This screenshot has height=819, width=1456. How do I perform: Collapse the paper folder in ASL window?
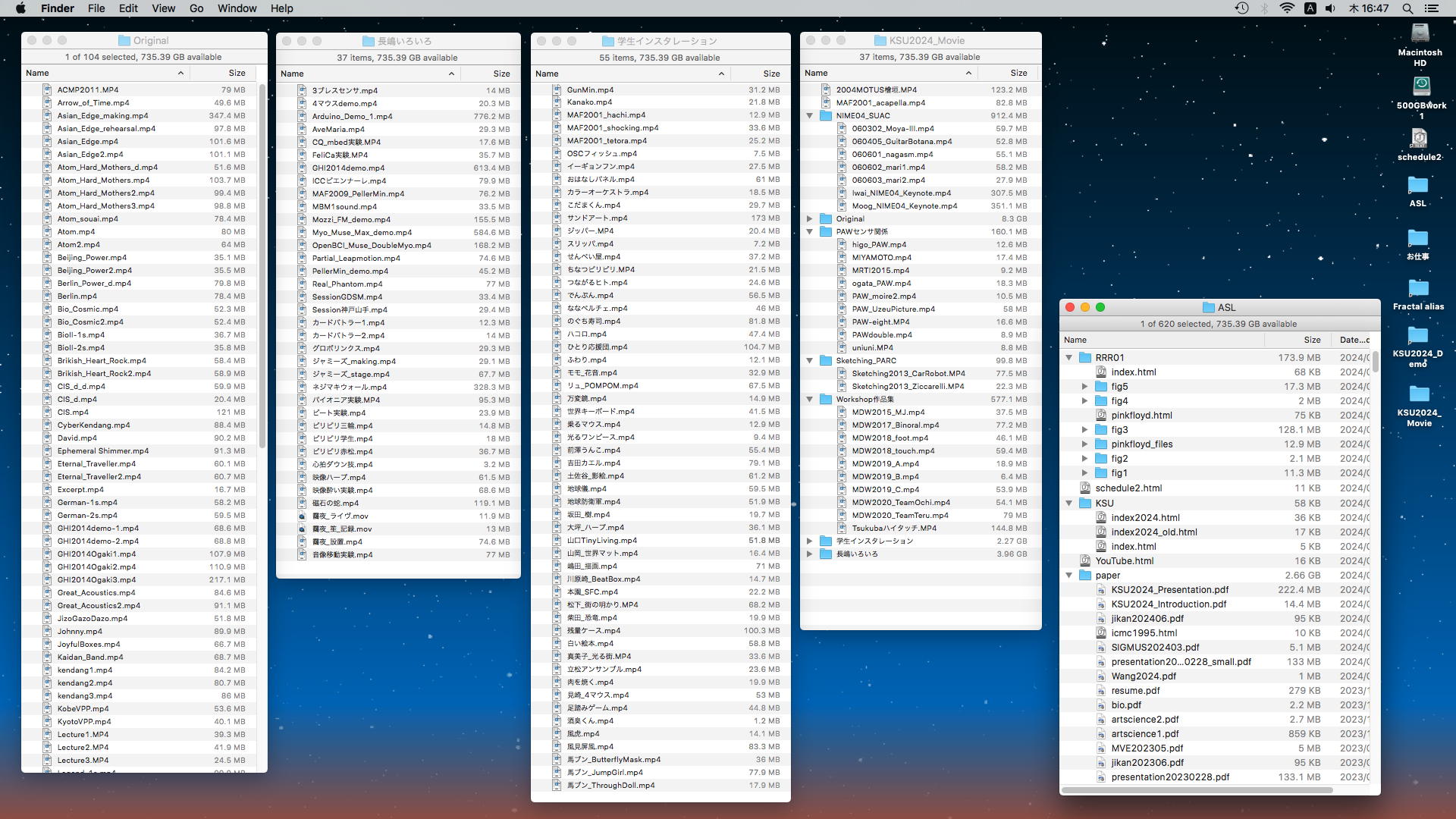1068,576
